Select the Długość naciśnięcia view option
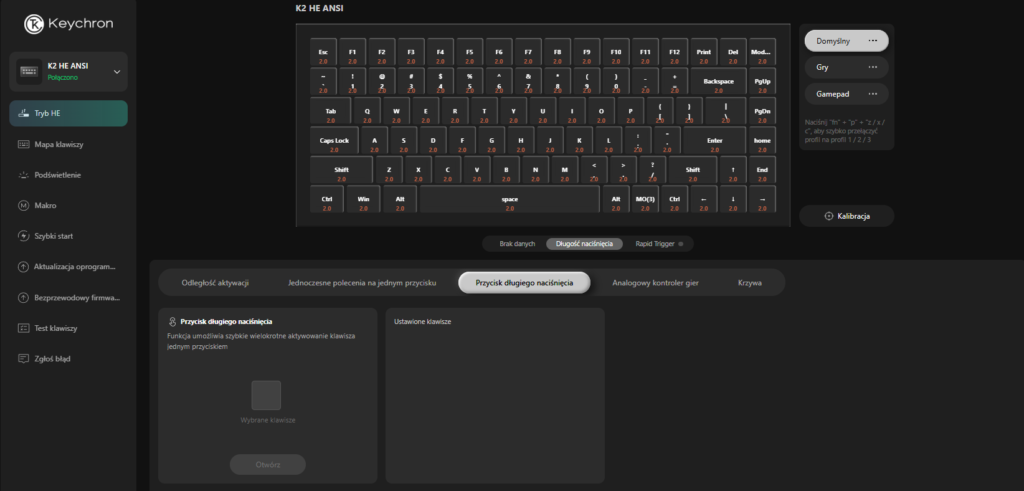The image size is (1024, 491). 584,244
